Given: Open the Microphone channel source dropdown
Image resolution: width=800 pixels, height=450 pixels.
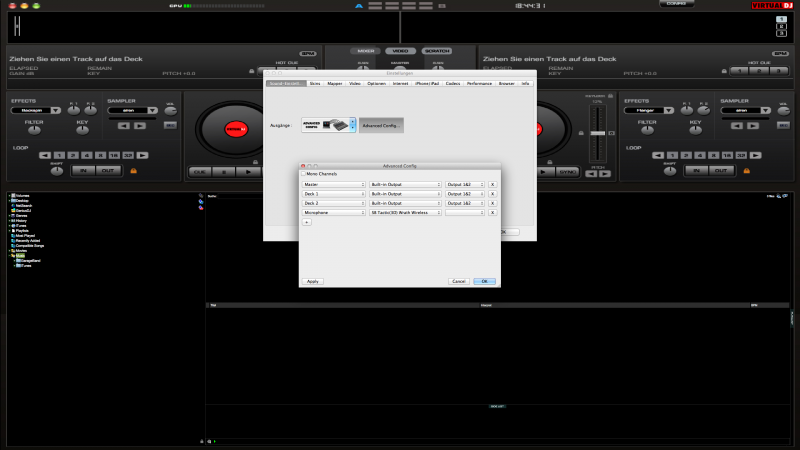Looking at the screenshot, I should click(334, 212).
